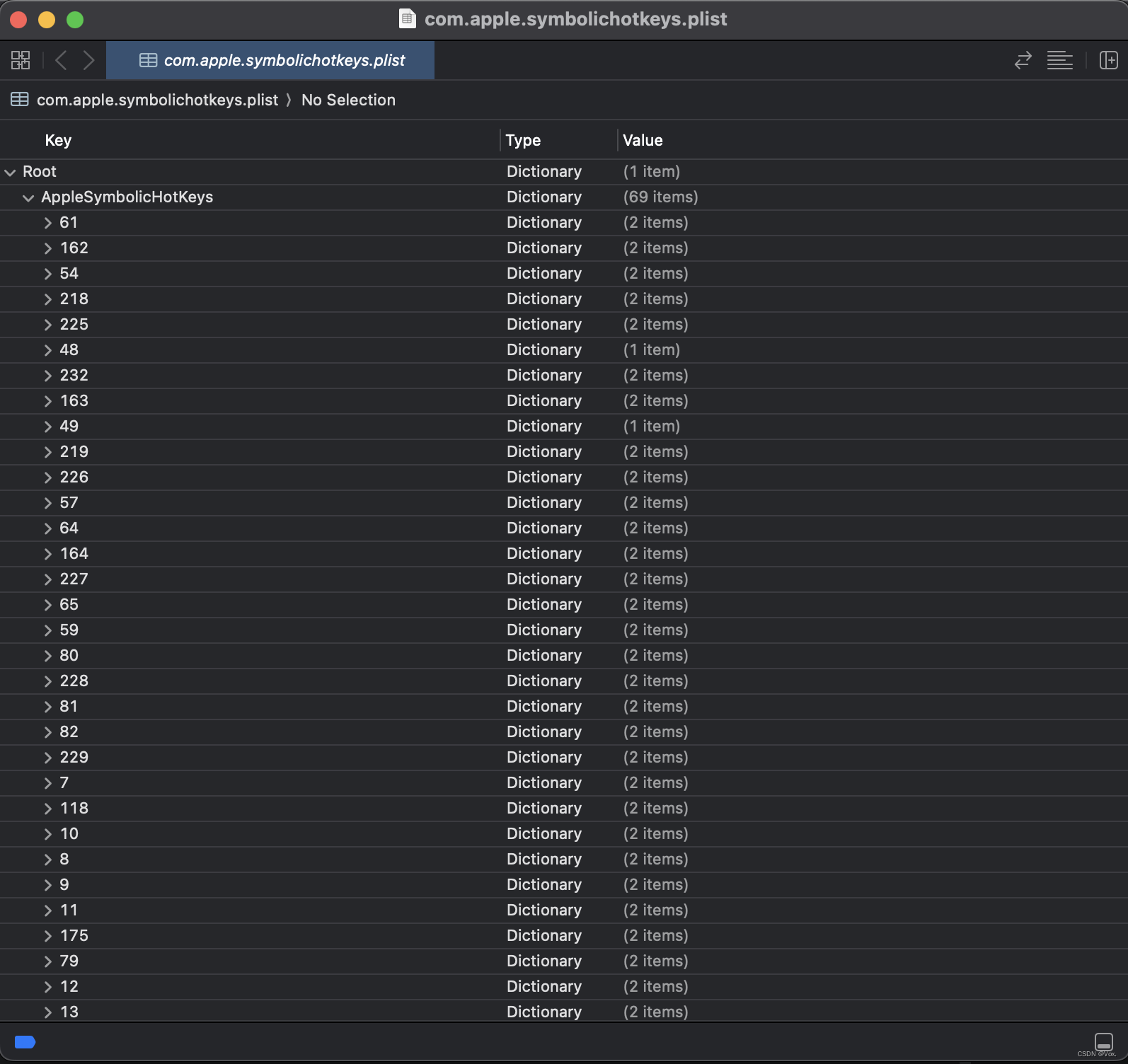The width and height of the screenshot is (1128, 1064).
Task: Click the window title com.apple.symbolichotkeys.plist
Action: point(575,19)
